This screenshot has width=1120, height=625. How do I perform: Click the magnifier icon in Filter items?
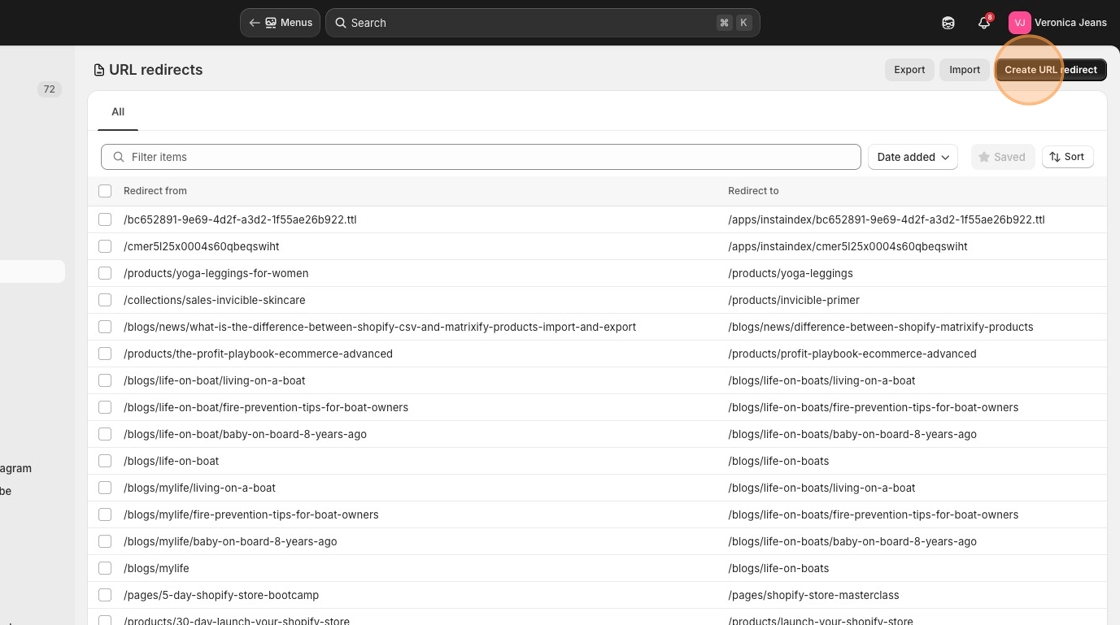(119, 157)
